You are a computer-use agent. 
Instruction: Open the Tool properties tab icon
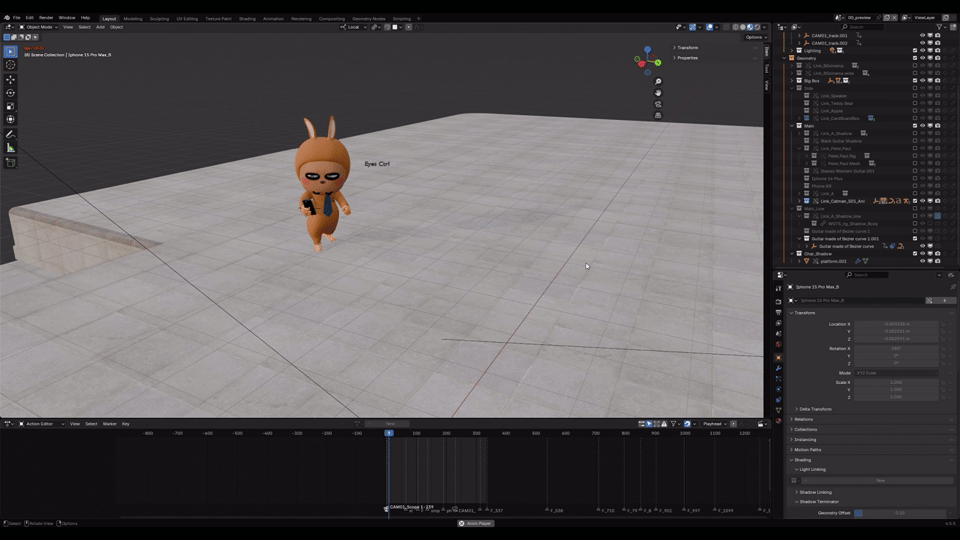tap(778, 288)
